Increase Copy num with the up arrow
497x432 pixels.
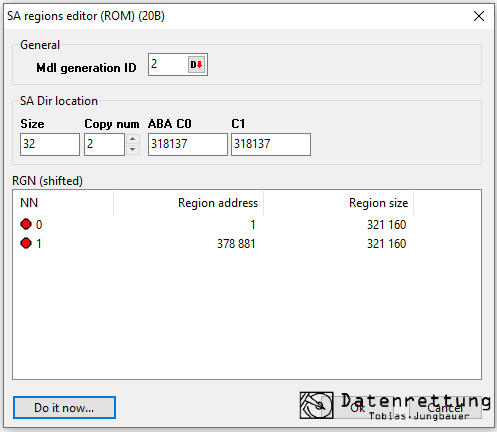(x=133, y=139)
